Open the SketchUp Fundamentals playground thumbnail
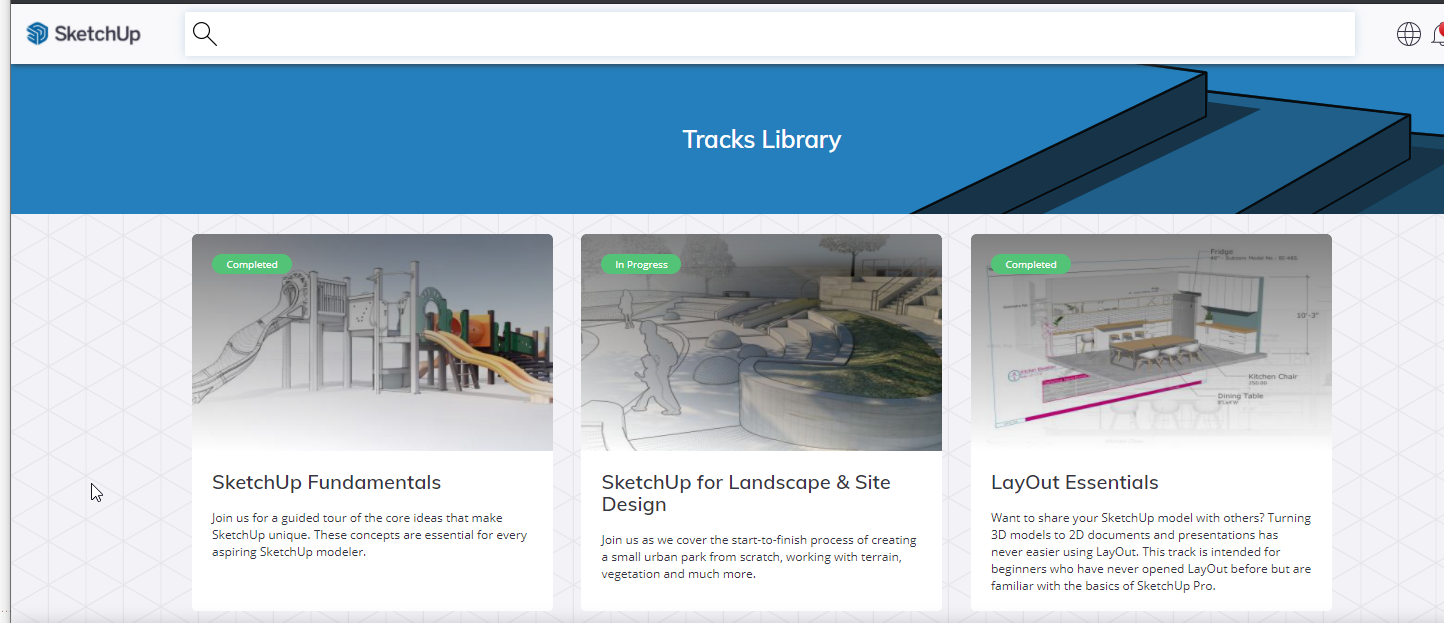Viewport: 1444px width, 623px height. [x=372, y=342]
